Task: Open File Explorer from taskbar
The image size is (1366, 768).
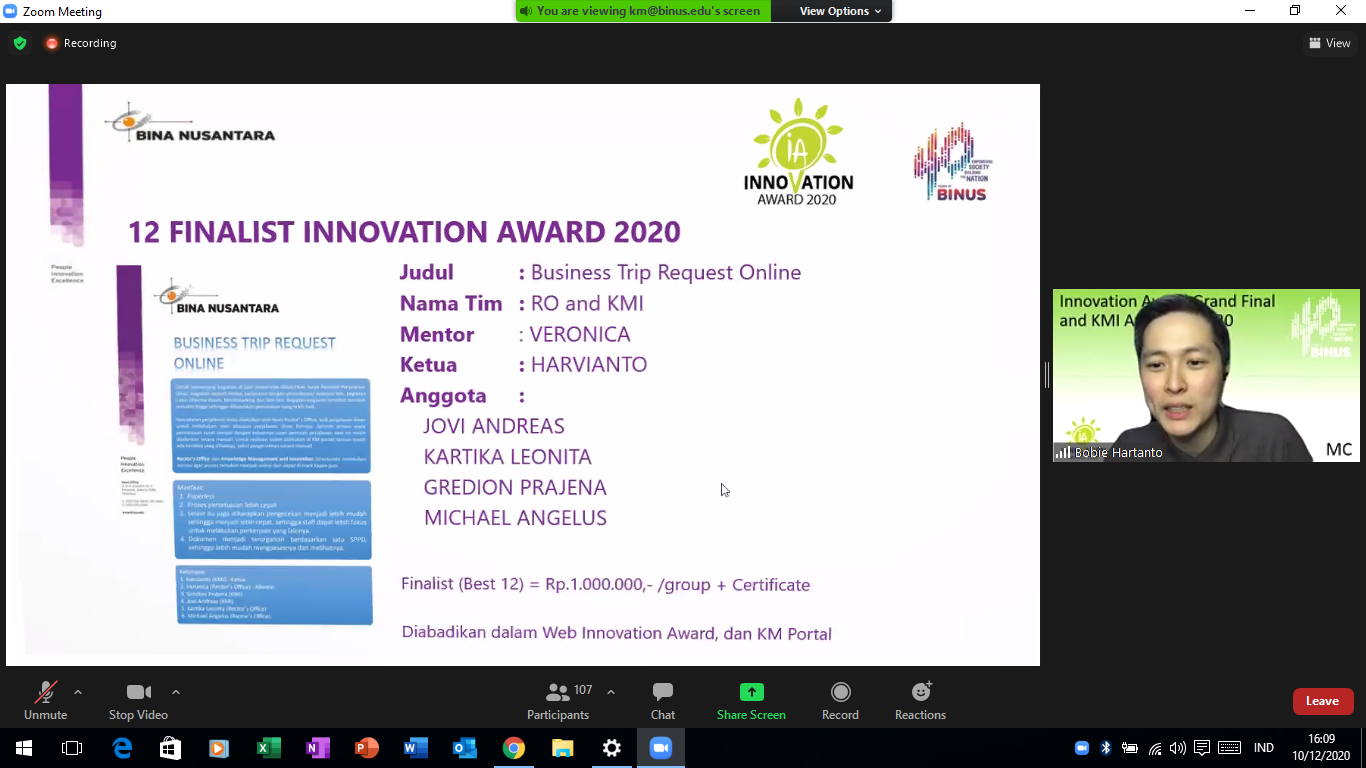Action: [x=563, y=748]
